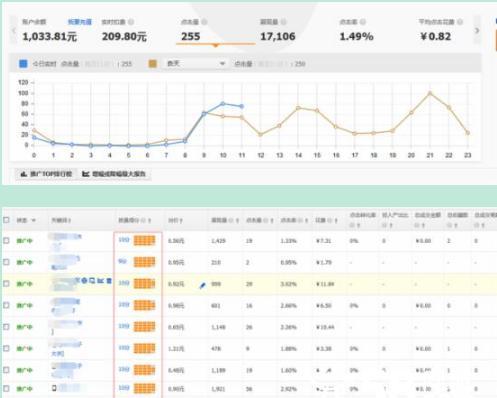Click the orange data point at hour 14
This screenshot has width=497, height=398.
click(298, 108)
